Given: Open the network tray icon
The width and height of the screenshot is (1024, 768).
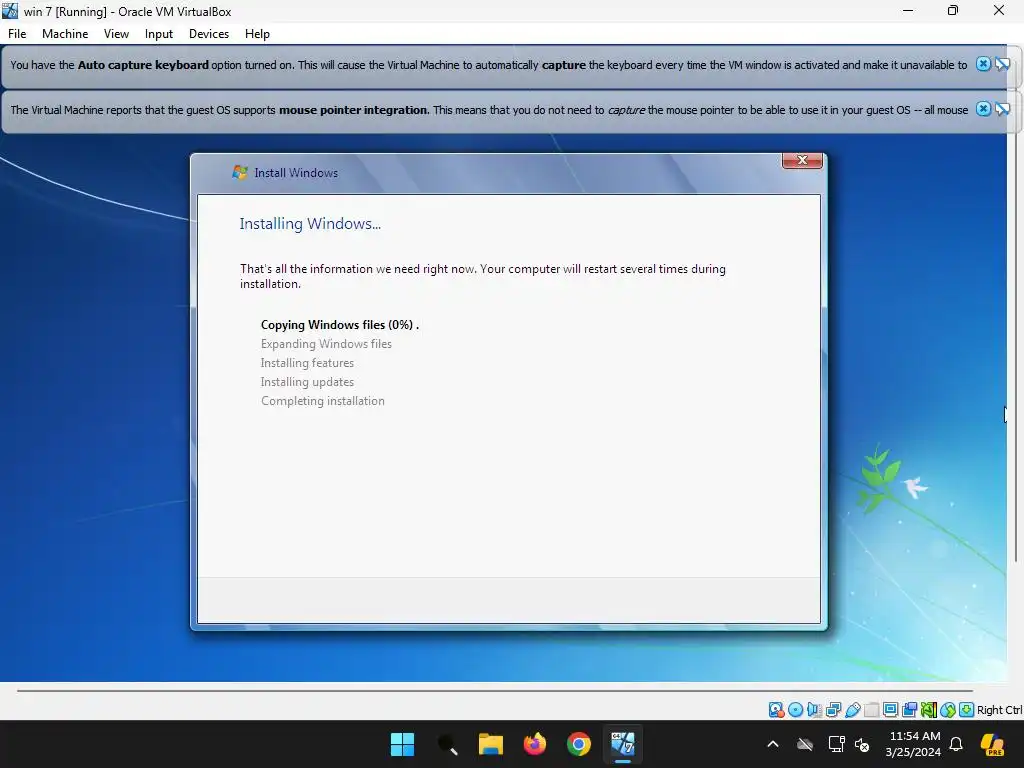Looking at the screenshot, I should [x=837, y=744].
